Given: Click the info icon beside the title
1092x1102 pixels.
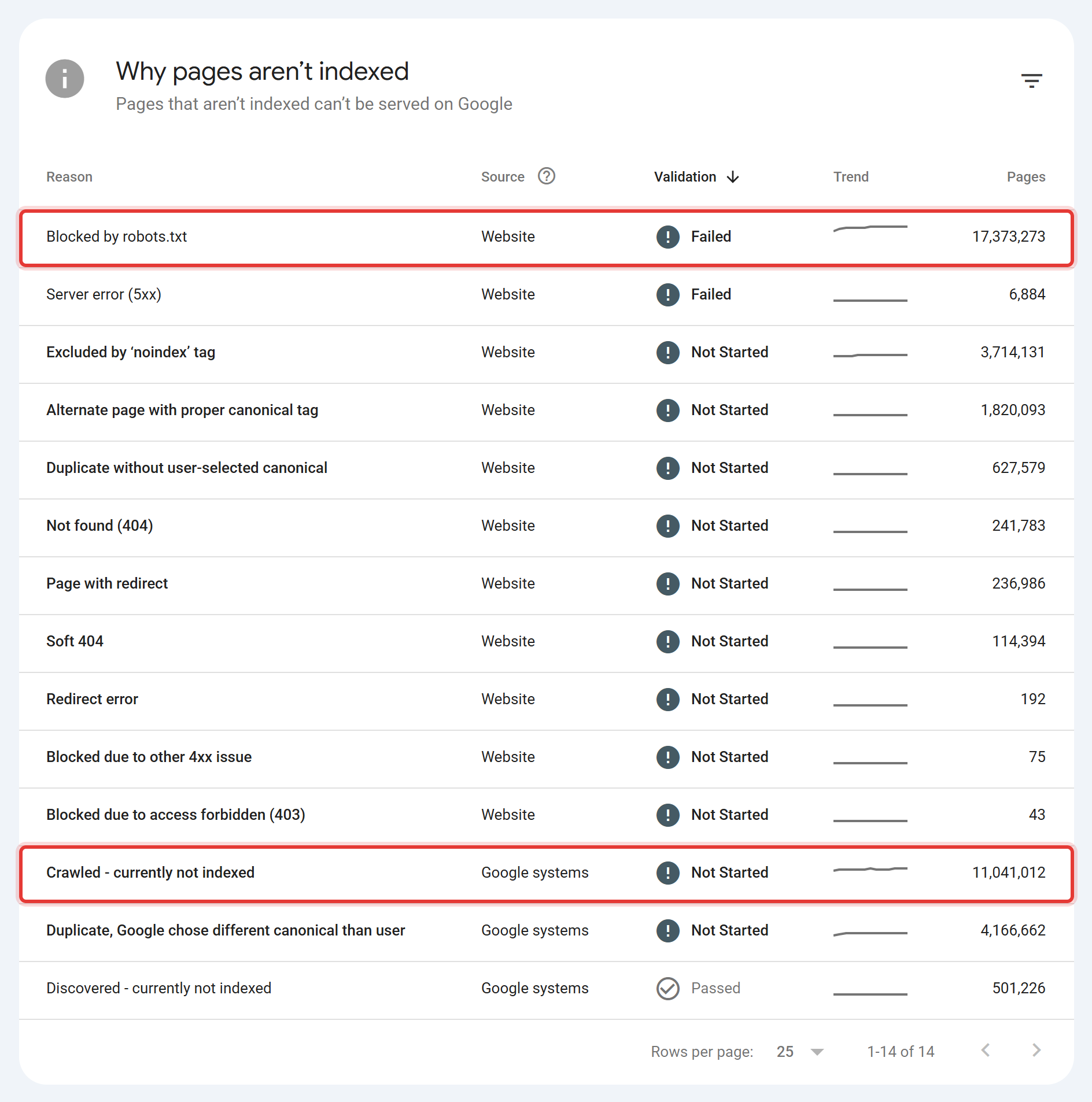Looking at the screenshot, I should click(65, 79).
